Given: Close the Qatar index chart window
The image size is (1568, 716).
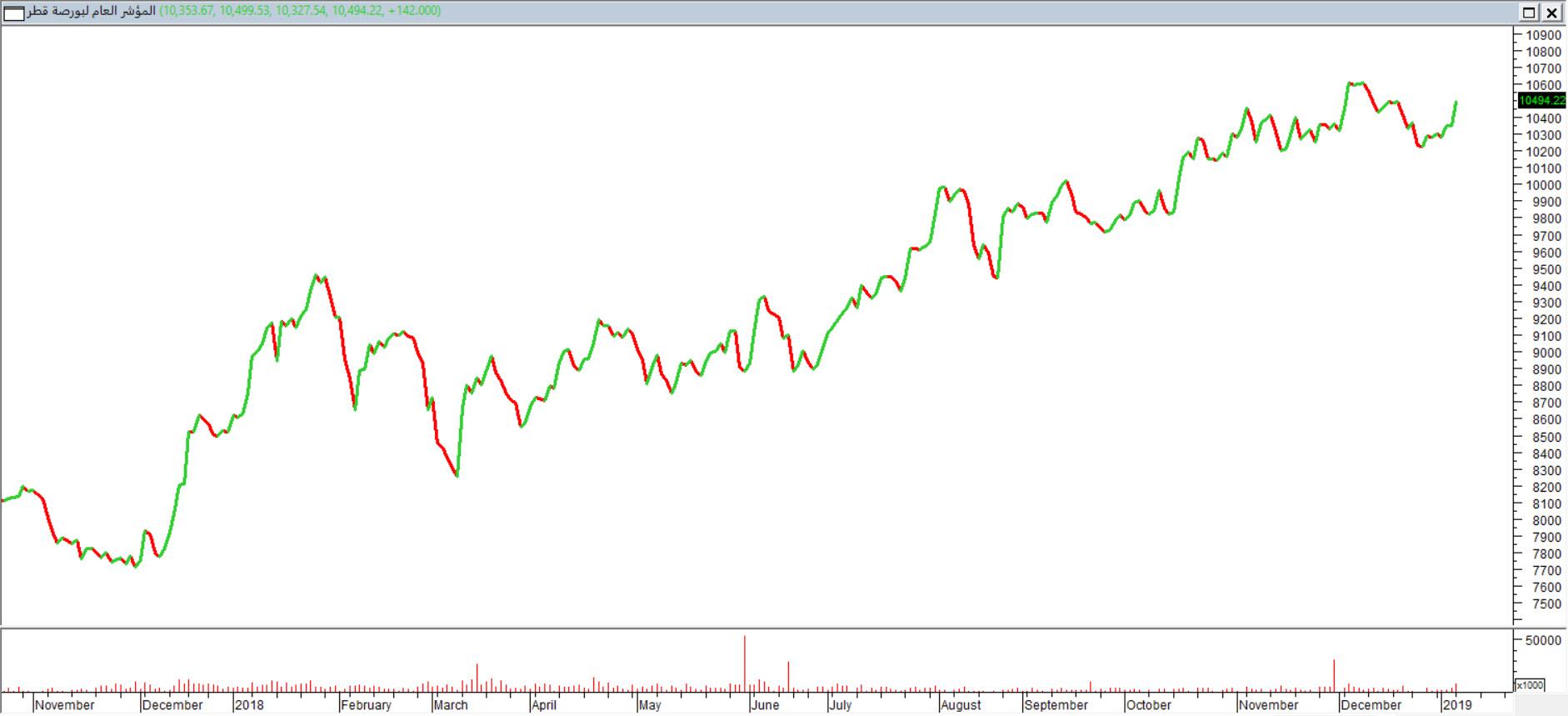Looking at the screenshot, I should [1552, 13].
